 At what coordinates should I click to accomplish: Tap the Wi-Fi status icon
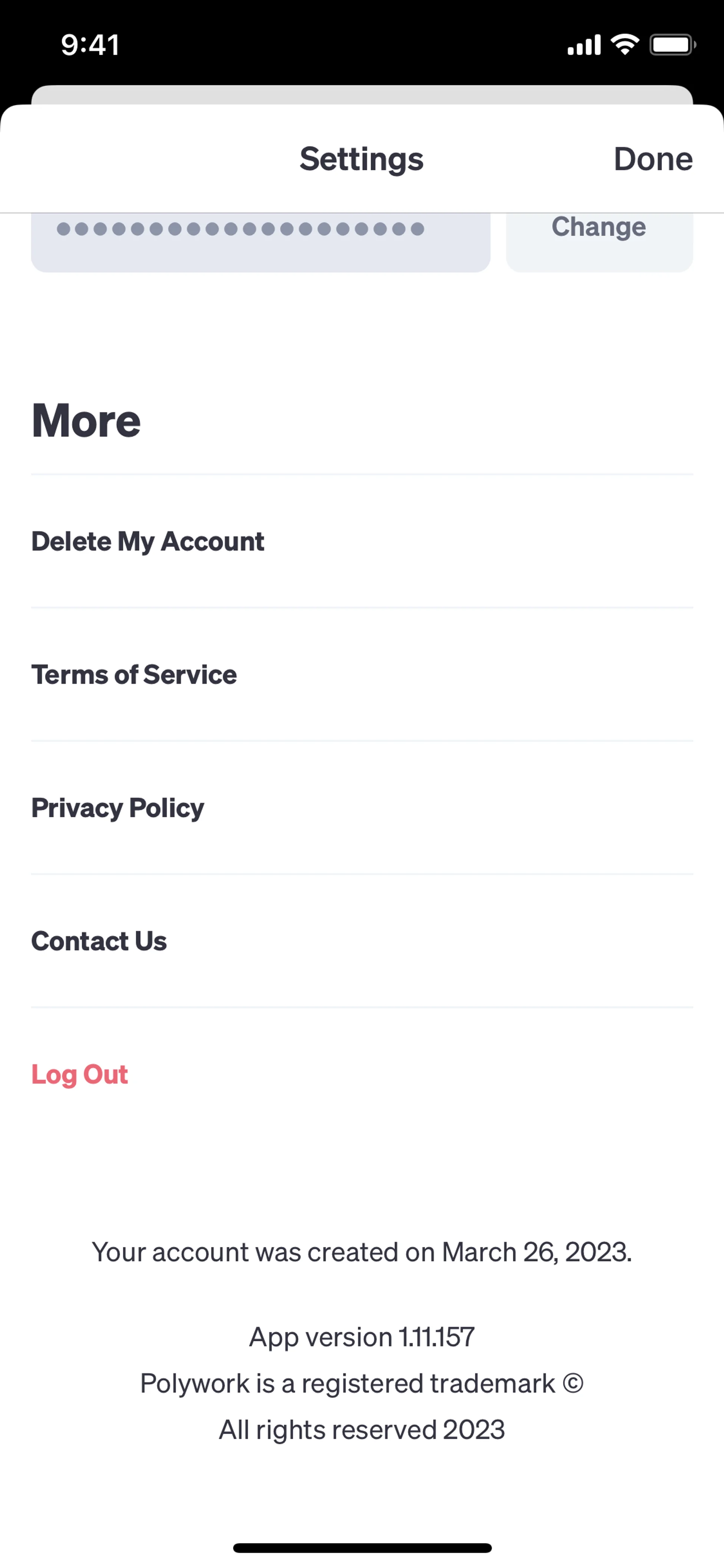625,45
